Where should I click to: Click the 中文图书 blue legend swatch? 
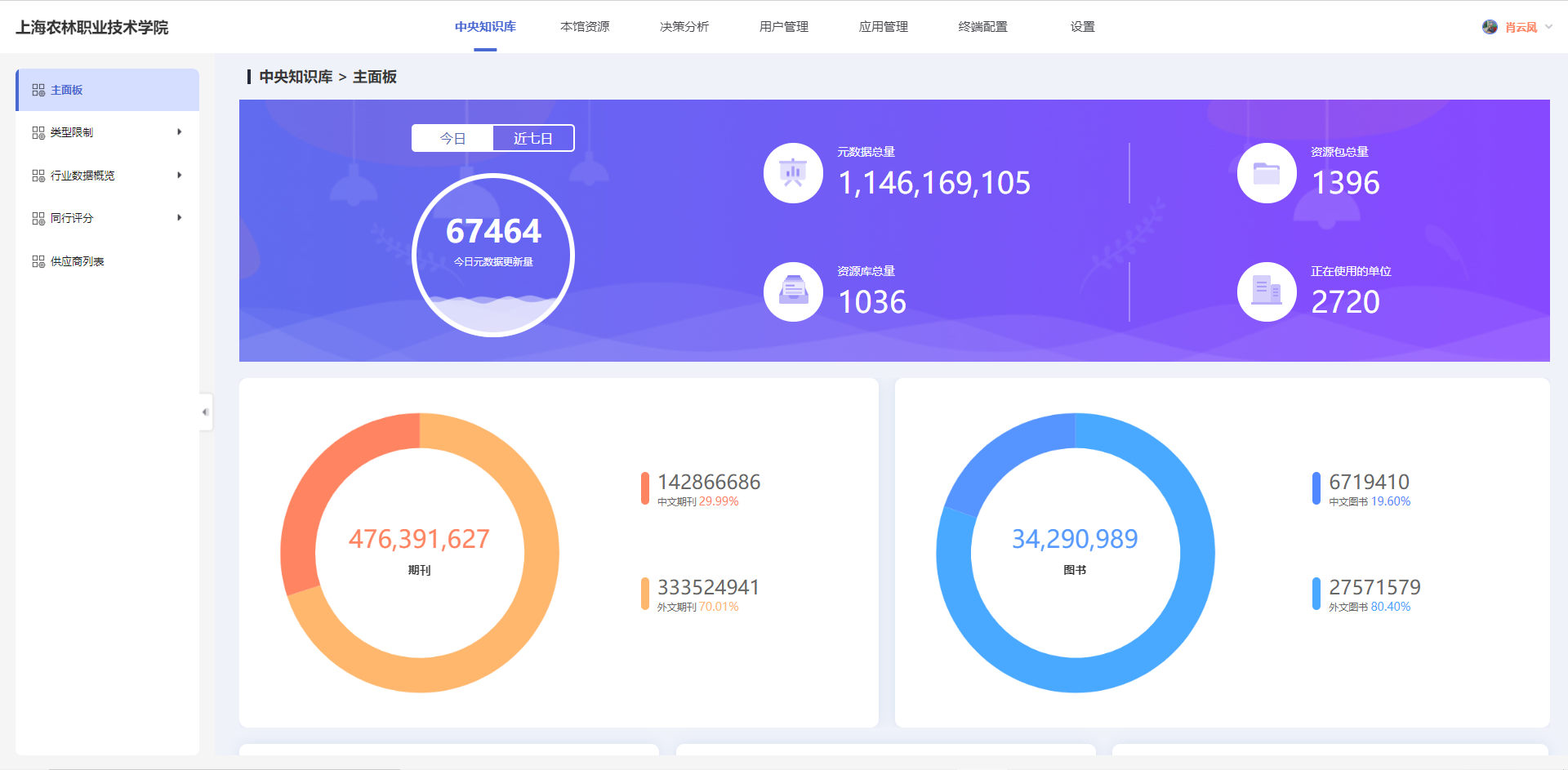click(1316, 488)
